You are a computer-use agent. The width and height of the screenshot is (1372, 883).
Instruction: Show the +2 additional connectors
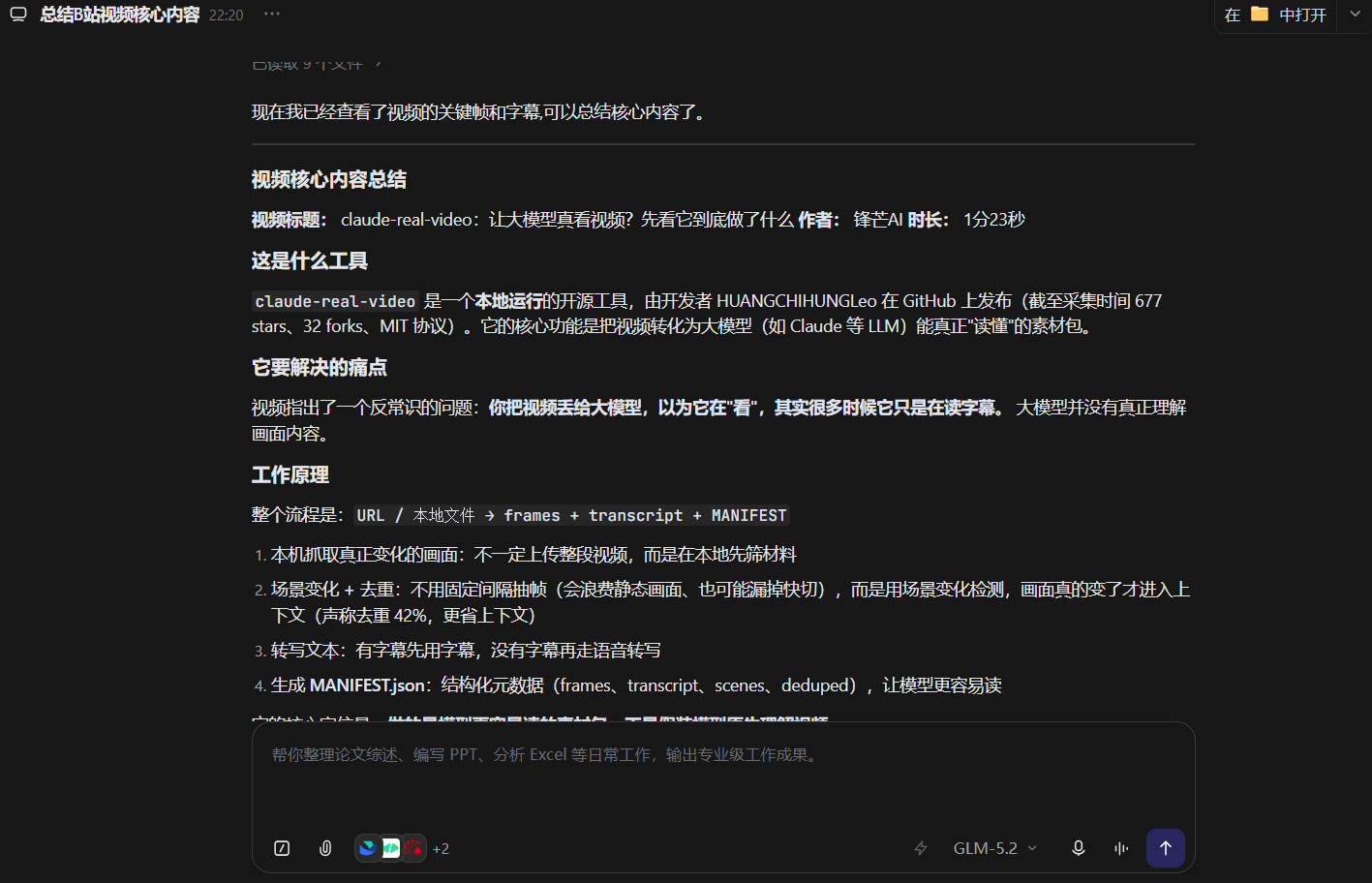pyautogui.click(x=441, y=849)
